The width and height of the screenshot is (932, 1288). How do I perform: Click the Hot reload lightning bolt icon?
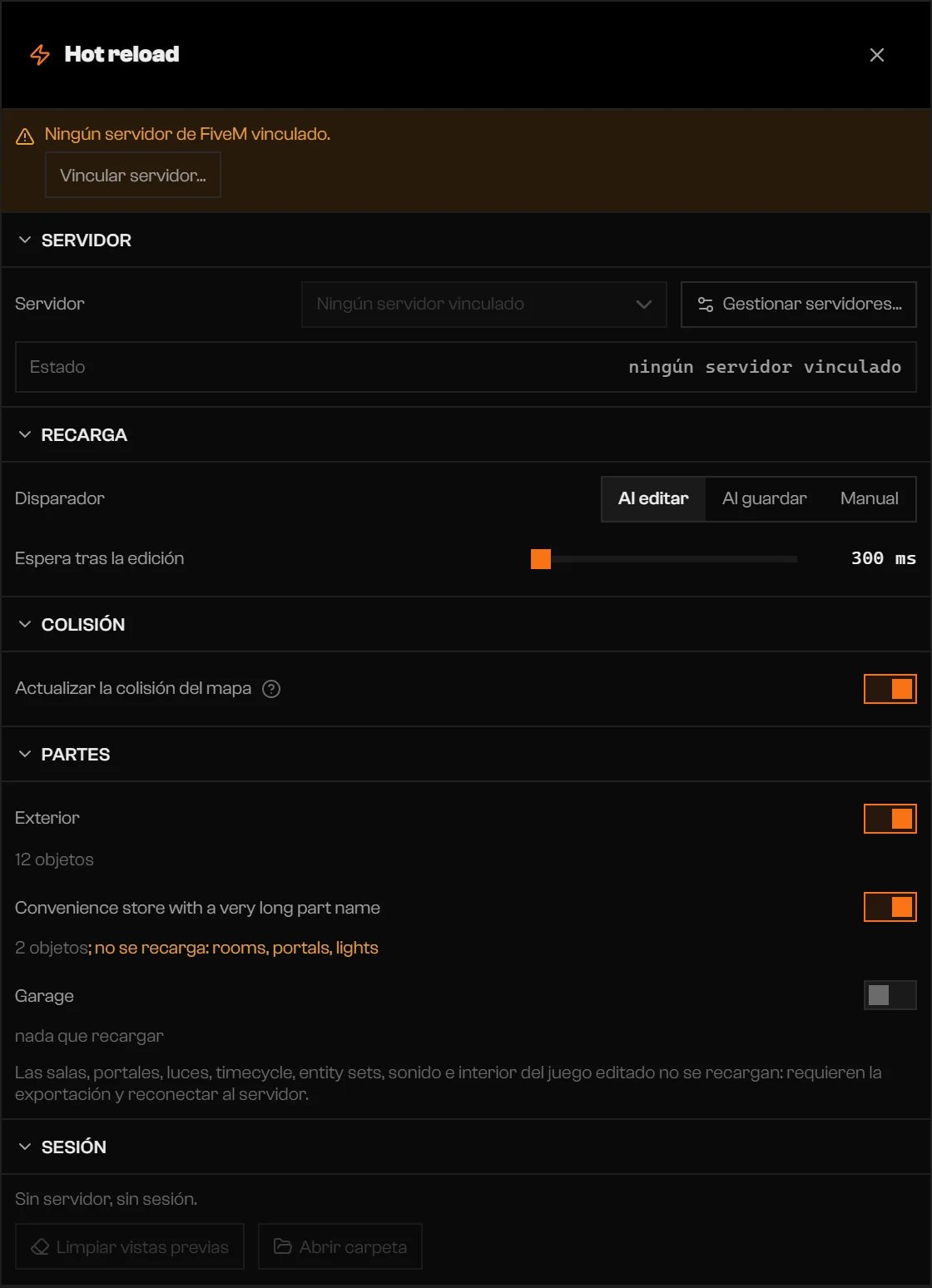click(40, 55)
